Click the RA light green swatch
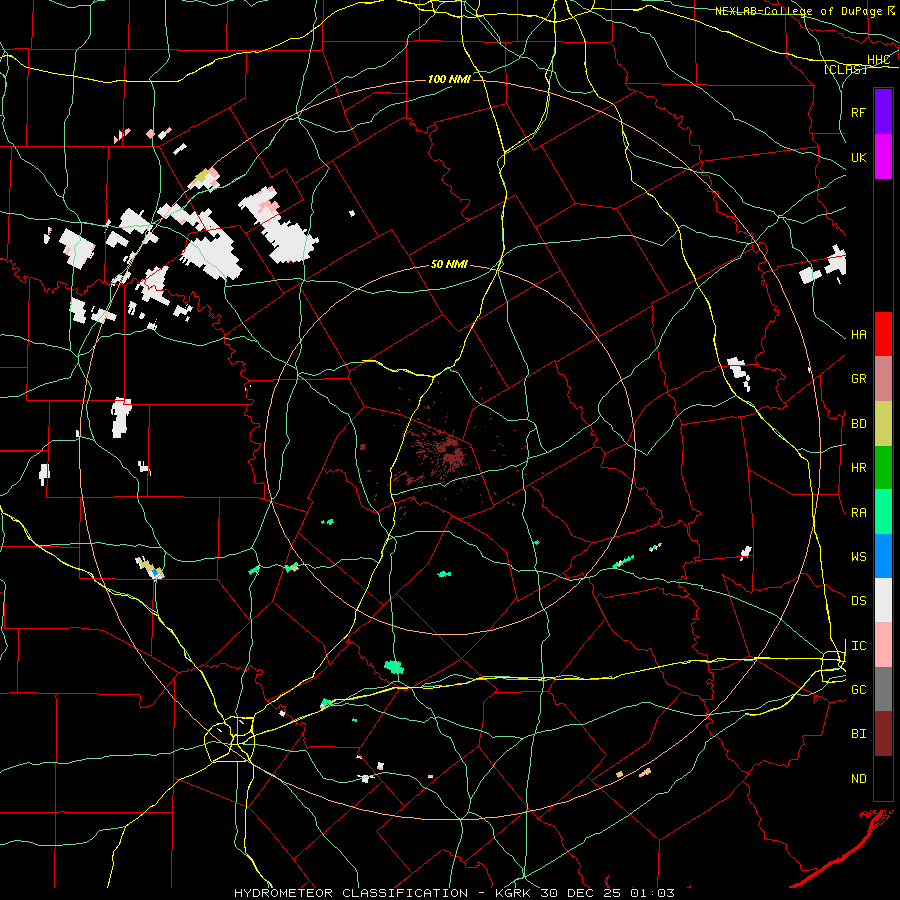Image resolution: width=900 pixels, height=900 pixels. (x=883, y=512)
